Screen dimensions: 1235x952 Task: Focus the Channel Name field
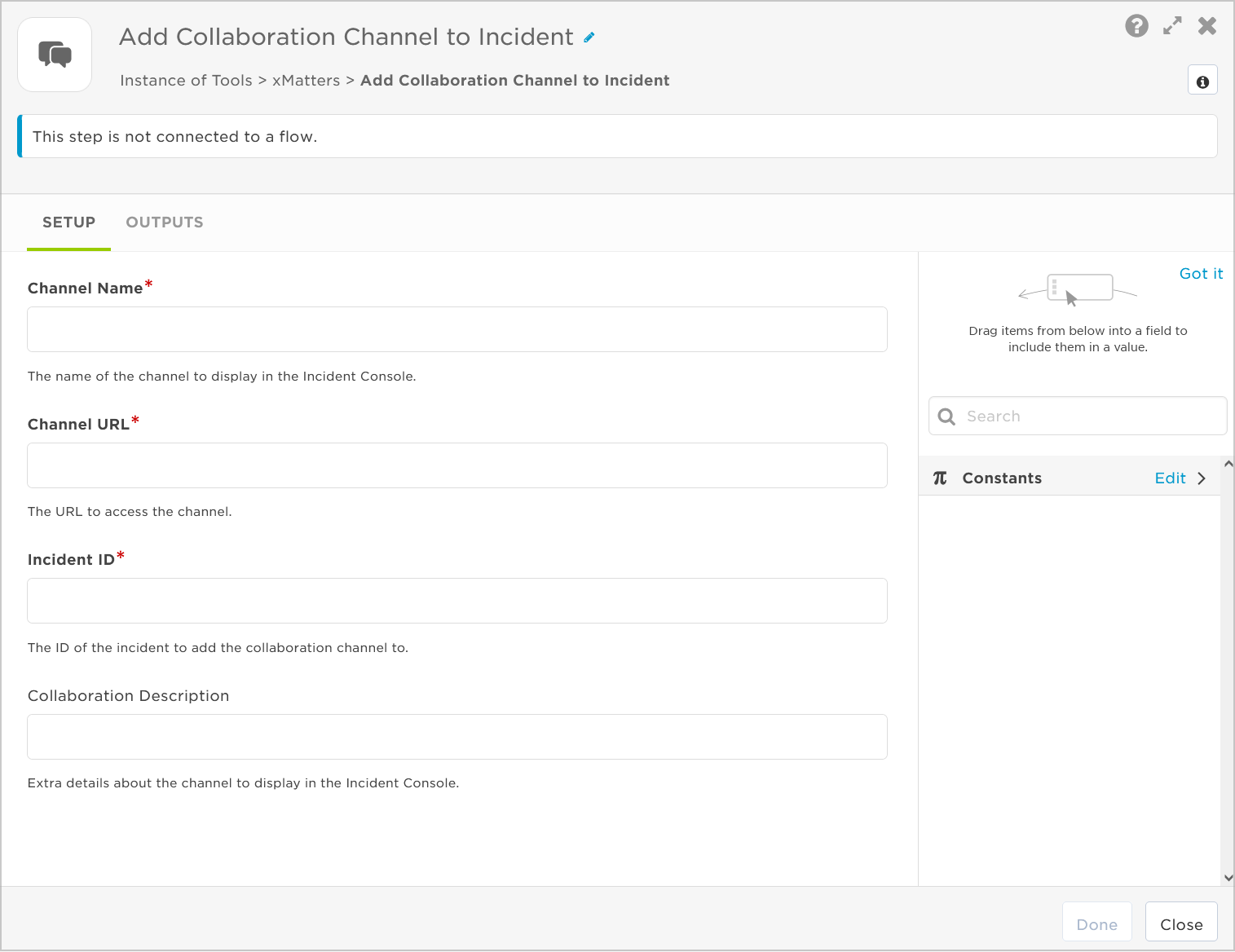457,329
